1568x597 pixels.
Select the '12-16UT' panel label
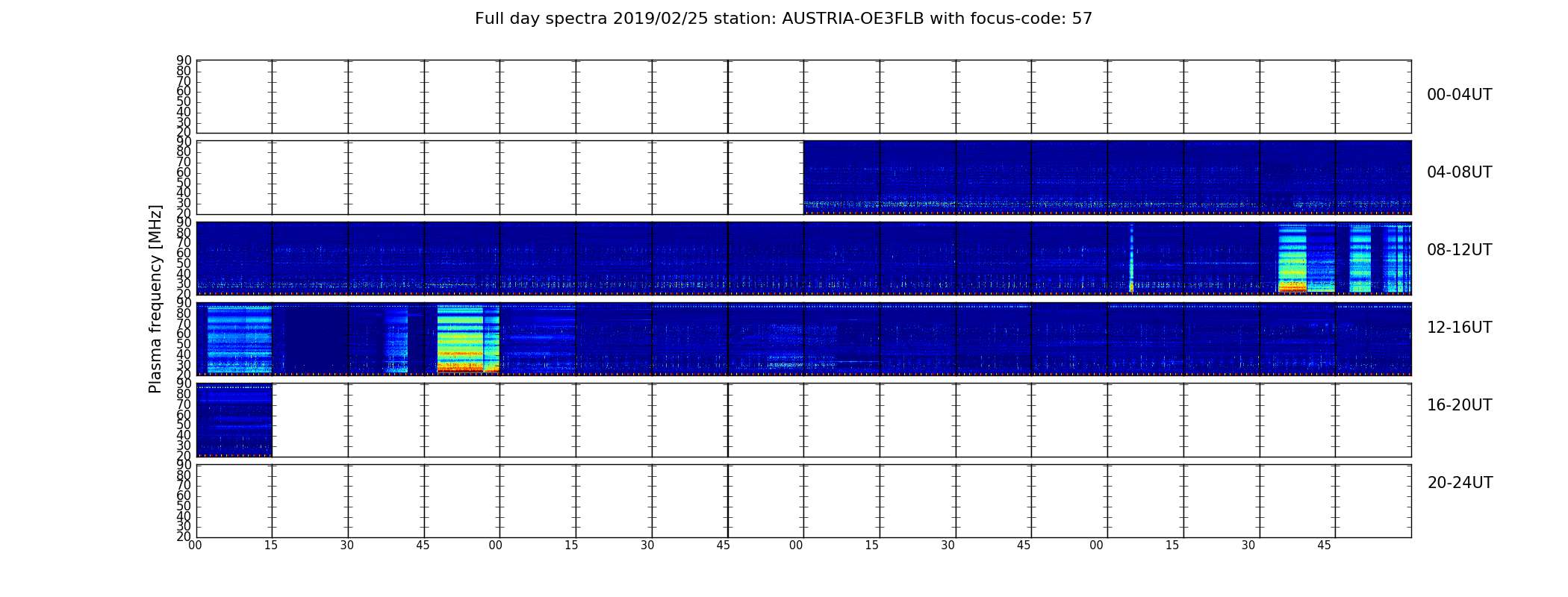pos(1459,328)
